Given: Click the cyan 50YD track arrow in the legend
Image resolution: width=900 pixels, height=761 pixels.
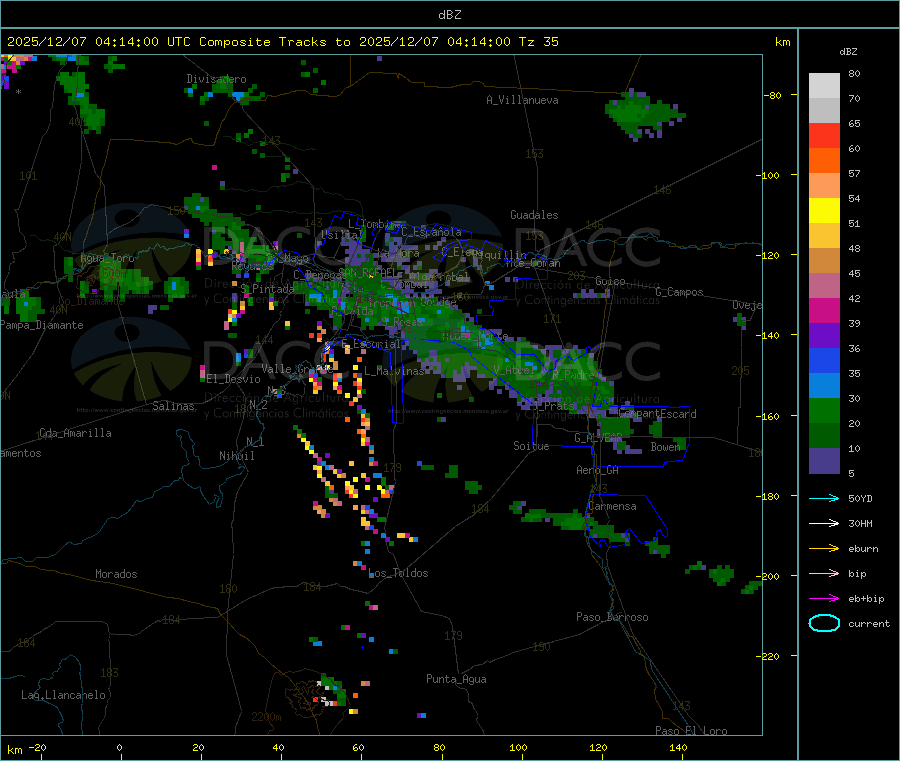Looking at the screenshot, I should (x=824, y=498).
